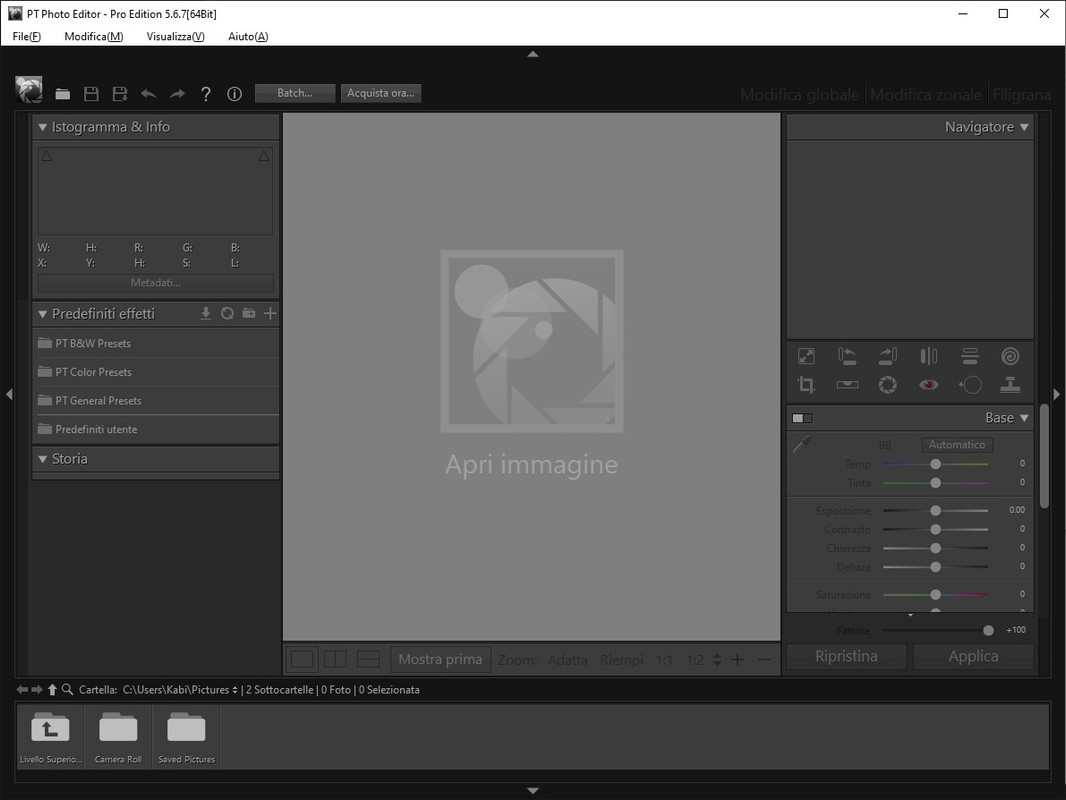The image size is (1066, 800).
Task: Open the File menu
Action: point(27,37)
